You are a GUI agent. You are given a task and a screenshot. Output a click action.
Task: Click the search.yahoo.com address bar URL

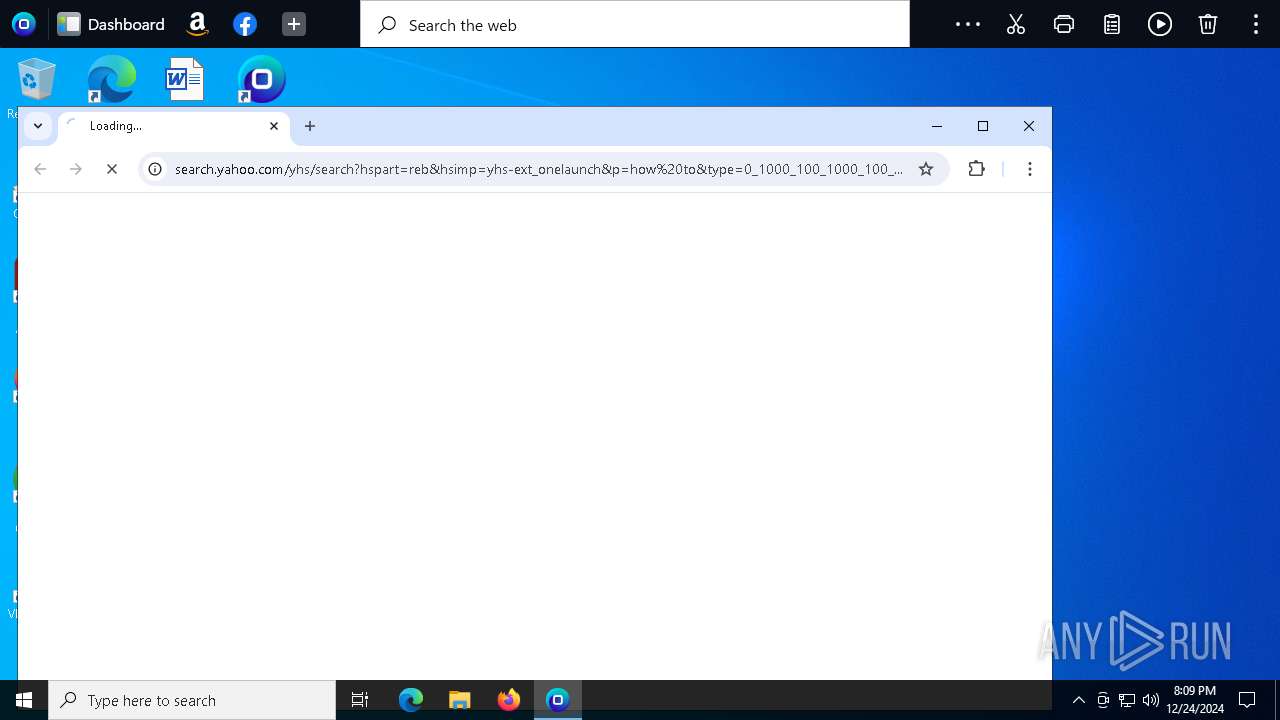coord(539,169)
